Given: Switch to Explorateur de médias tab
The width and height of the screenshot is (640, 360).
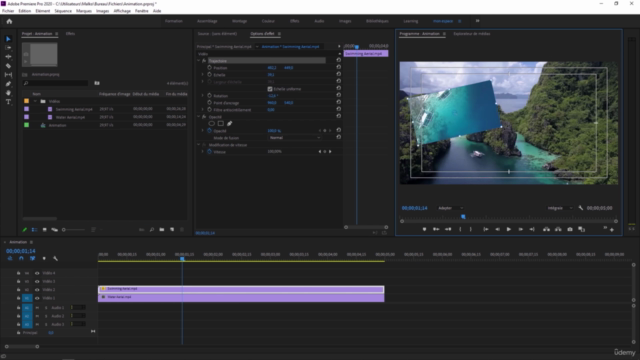Looking at the screenshot, I should (x=471, y=34).
